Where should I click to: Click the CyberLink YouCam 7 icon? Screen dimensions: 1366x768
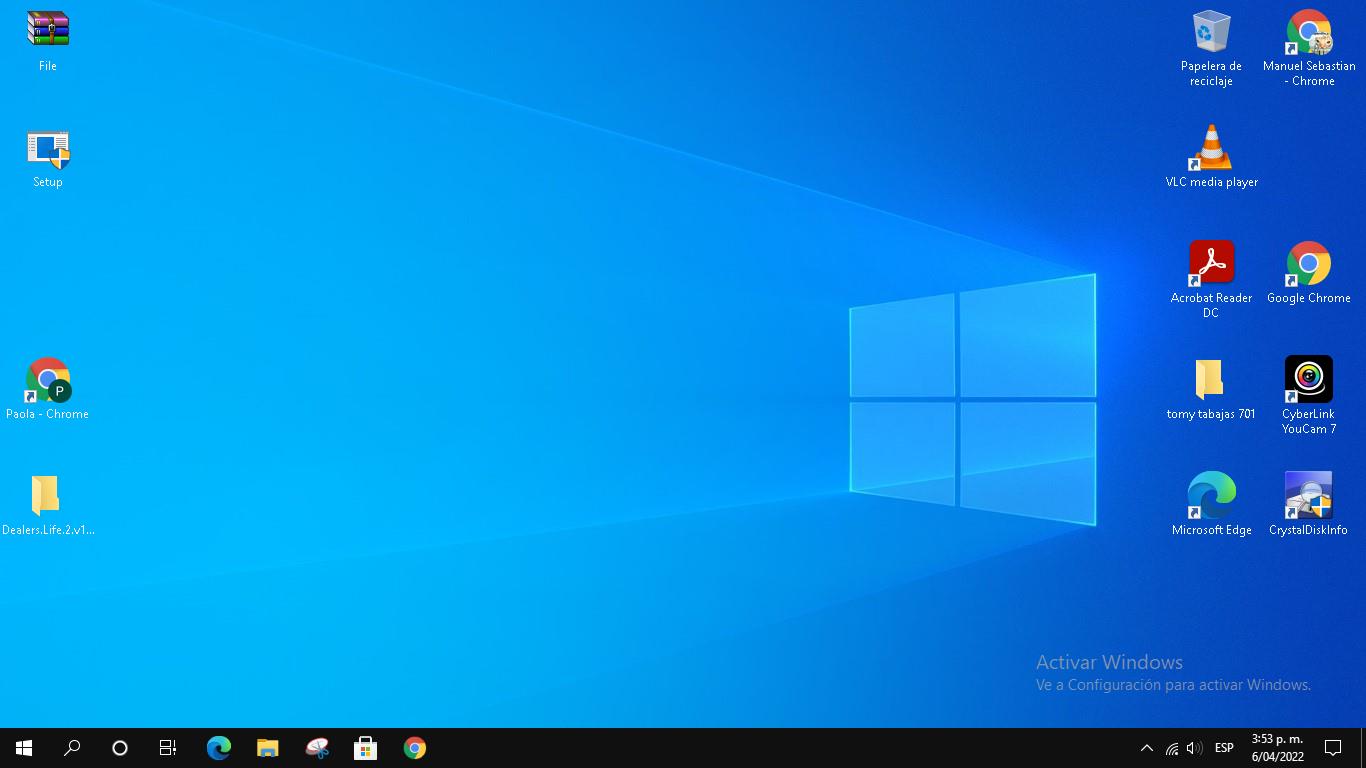pos(1308,381)
